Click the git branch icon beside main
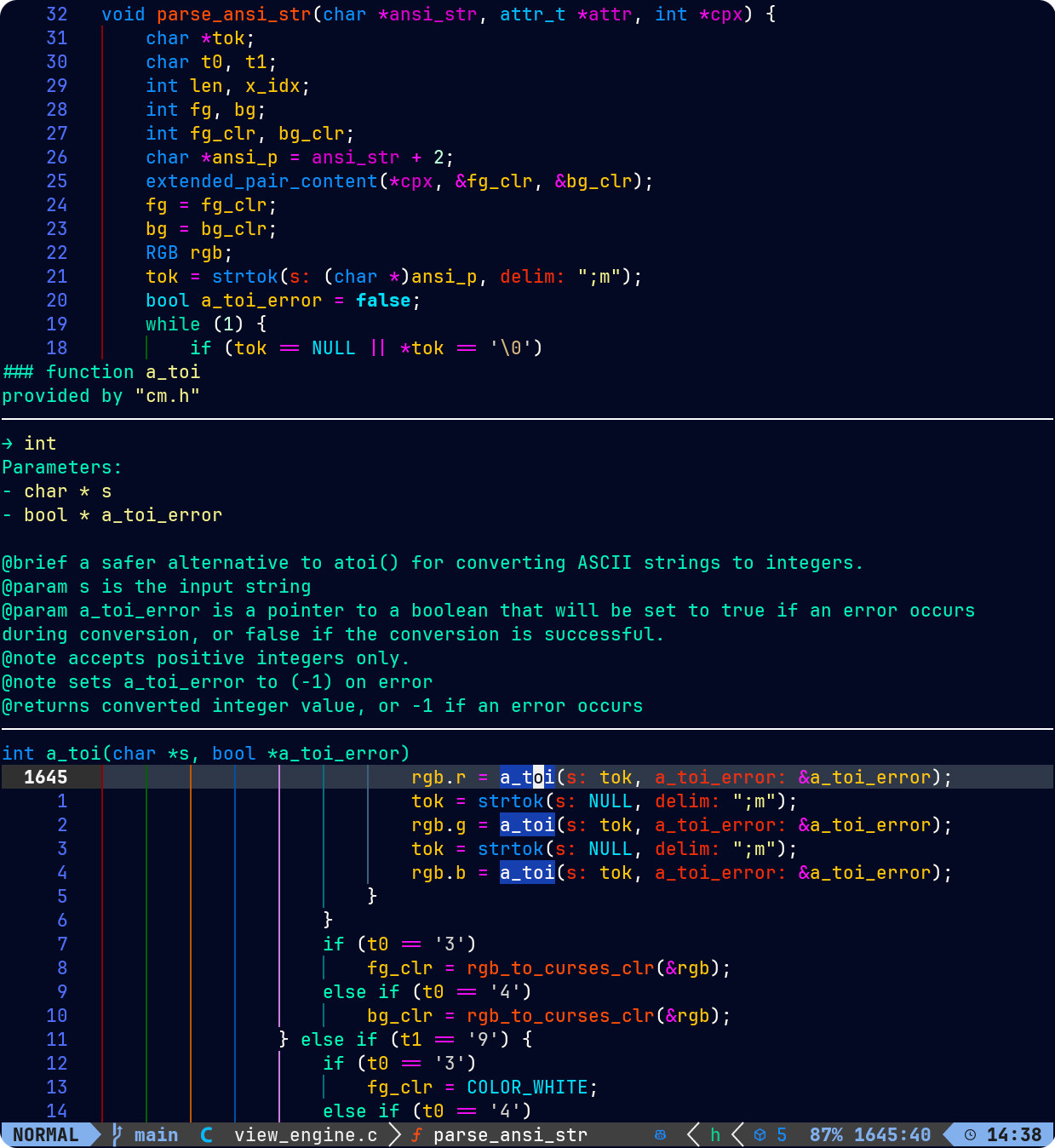This screenshot has height=1148, width=1055. pos(118,1135)
